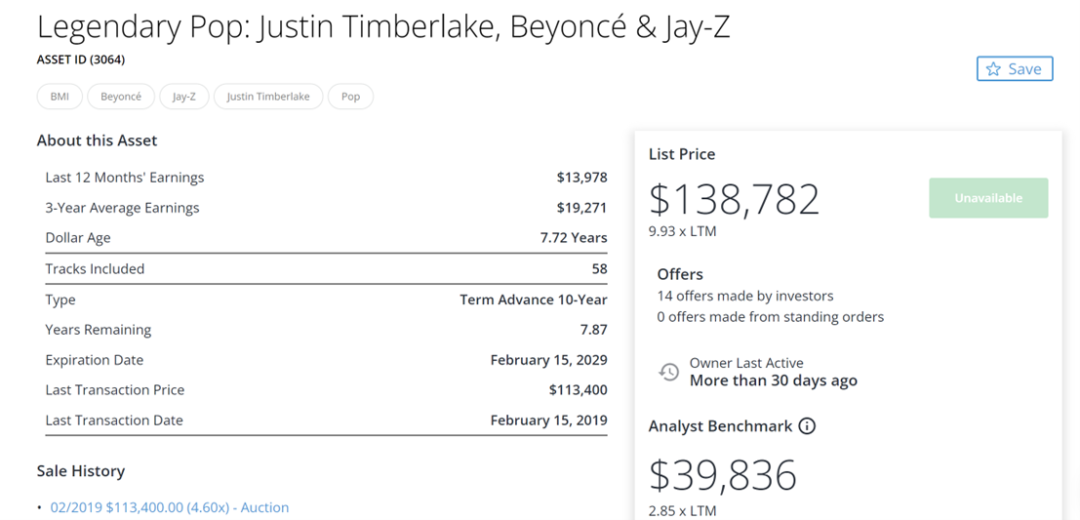Viewport: 1080px width, 520px height.
Task: Click the $13,978 earnings value
Action: [x=582, y=178]
